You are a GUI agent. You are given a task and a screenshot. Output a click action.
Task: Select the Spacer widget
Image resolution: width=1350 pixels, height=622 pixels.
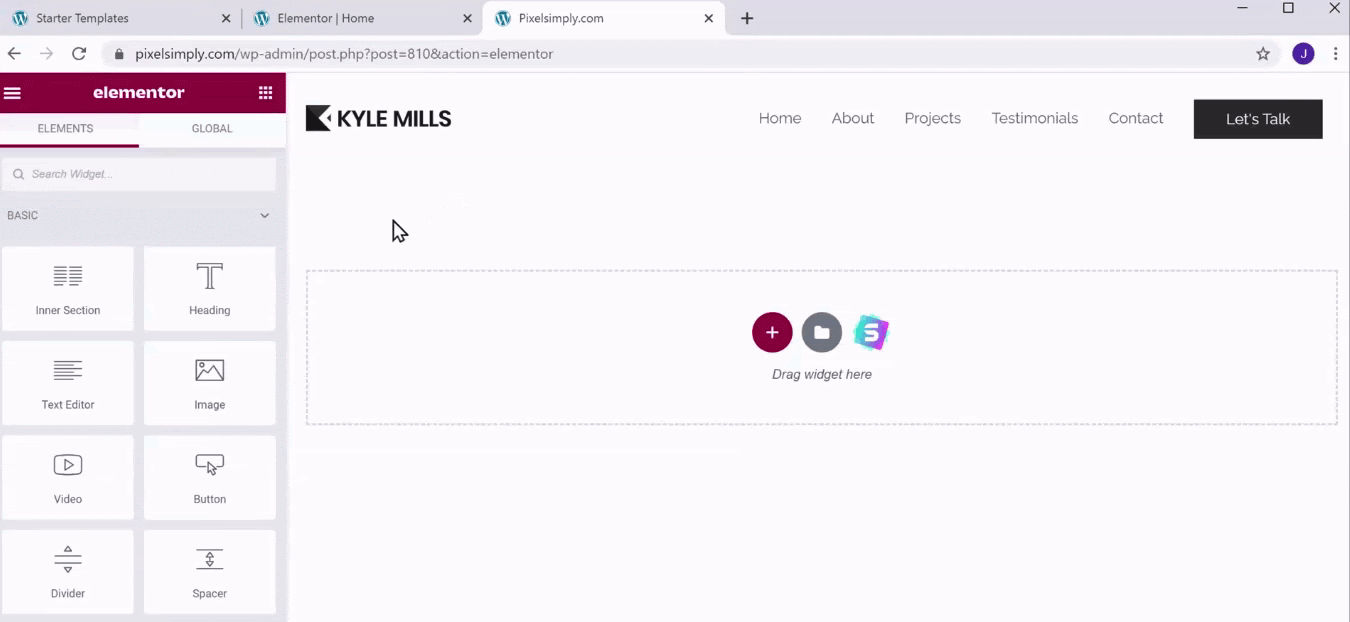point(209,571)
